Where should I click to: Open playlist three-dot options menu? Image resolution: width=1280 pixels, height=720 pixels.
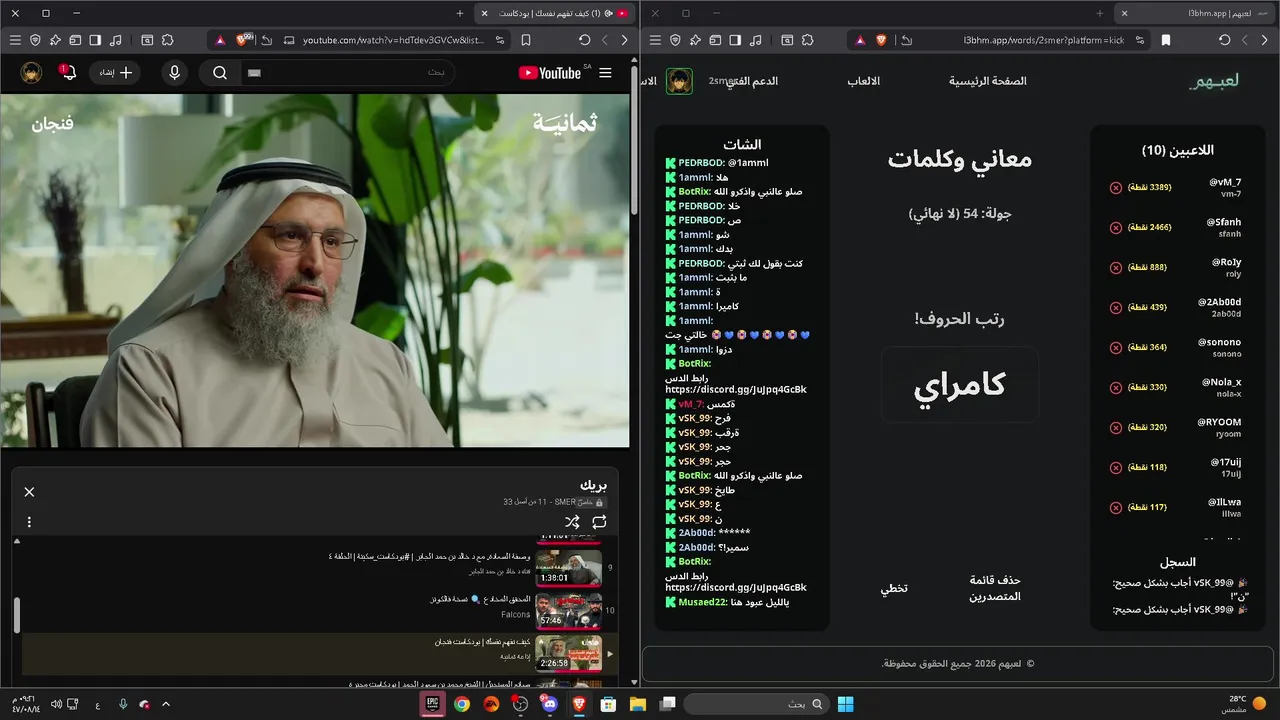29,522
